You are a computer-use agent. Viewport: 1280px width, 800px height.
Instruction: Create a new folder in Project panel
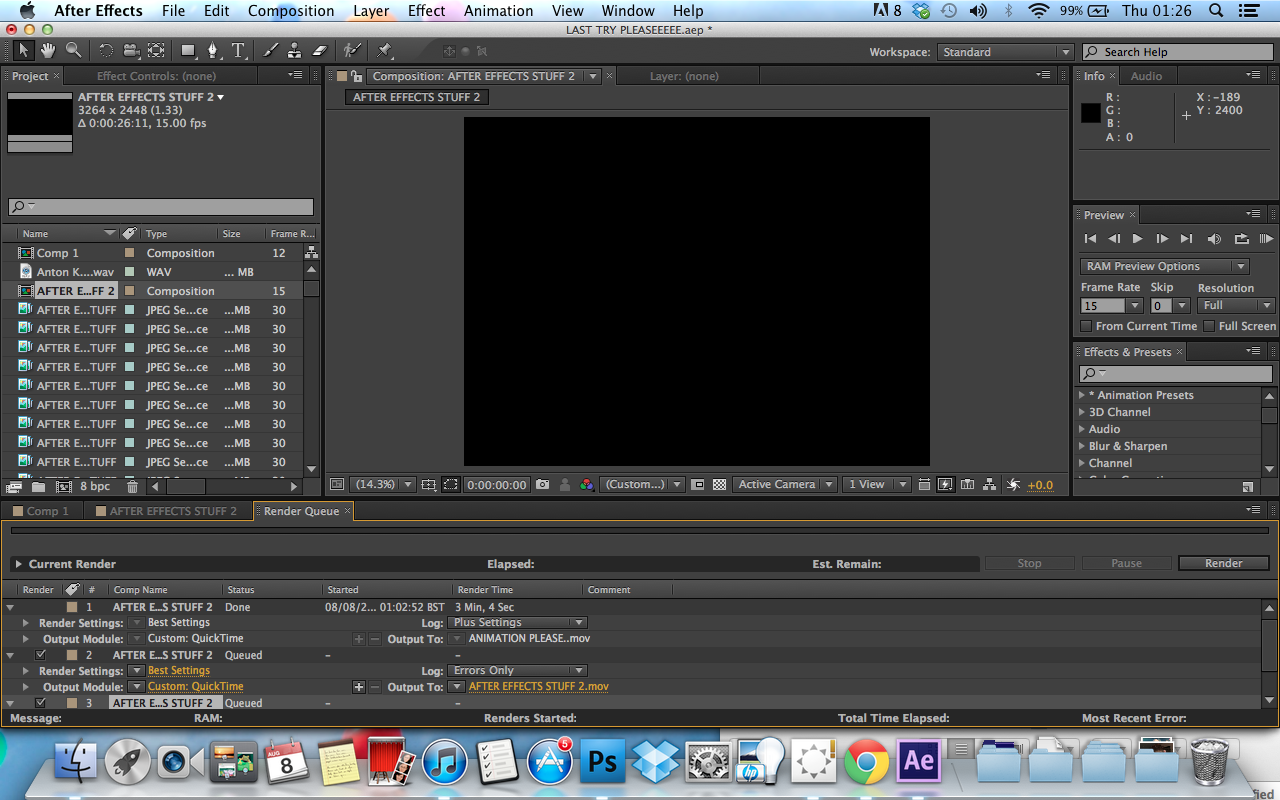coord(38,486)
